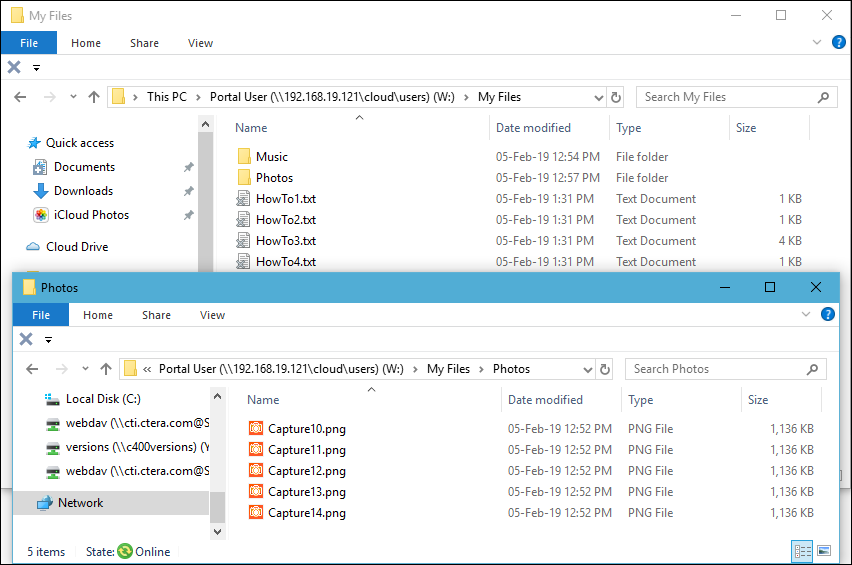Open Quick Access toolbar dropdown in My Files
Image resolution: width=852 pixels, height=565 pixels.
(36, 68)
